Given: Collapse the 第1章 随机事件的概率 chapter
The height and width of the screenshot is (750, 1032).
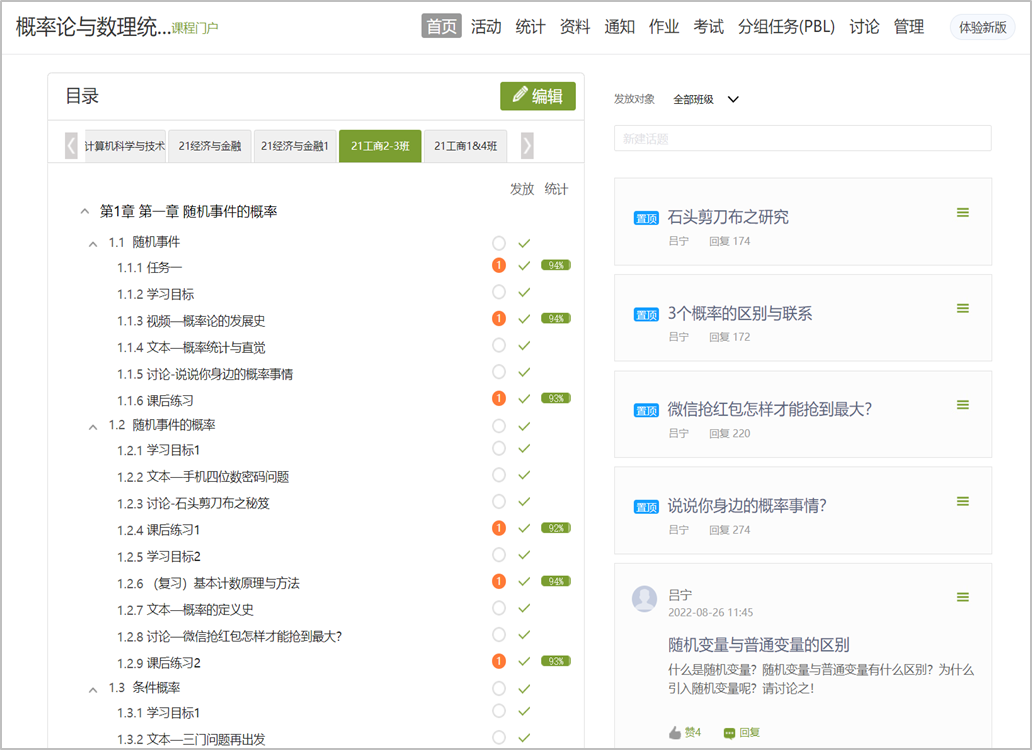Looking at the screenshot, I should tap(84, 212).
